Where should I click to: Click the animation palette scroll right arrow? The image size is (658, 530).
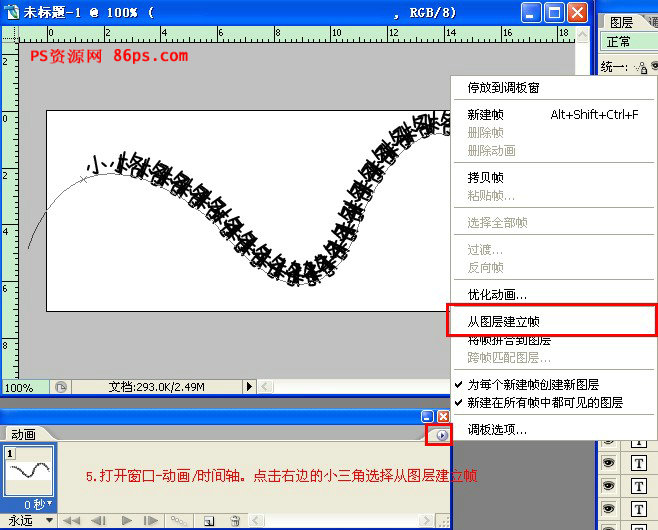click(426, 521)
